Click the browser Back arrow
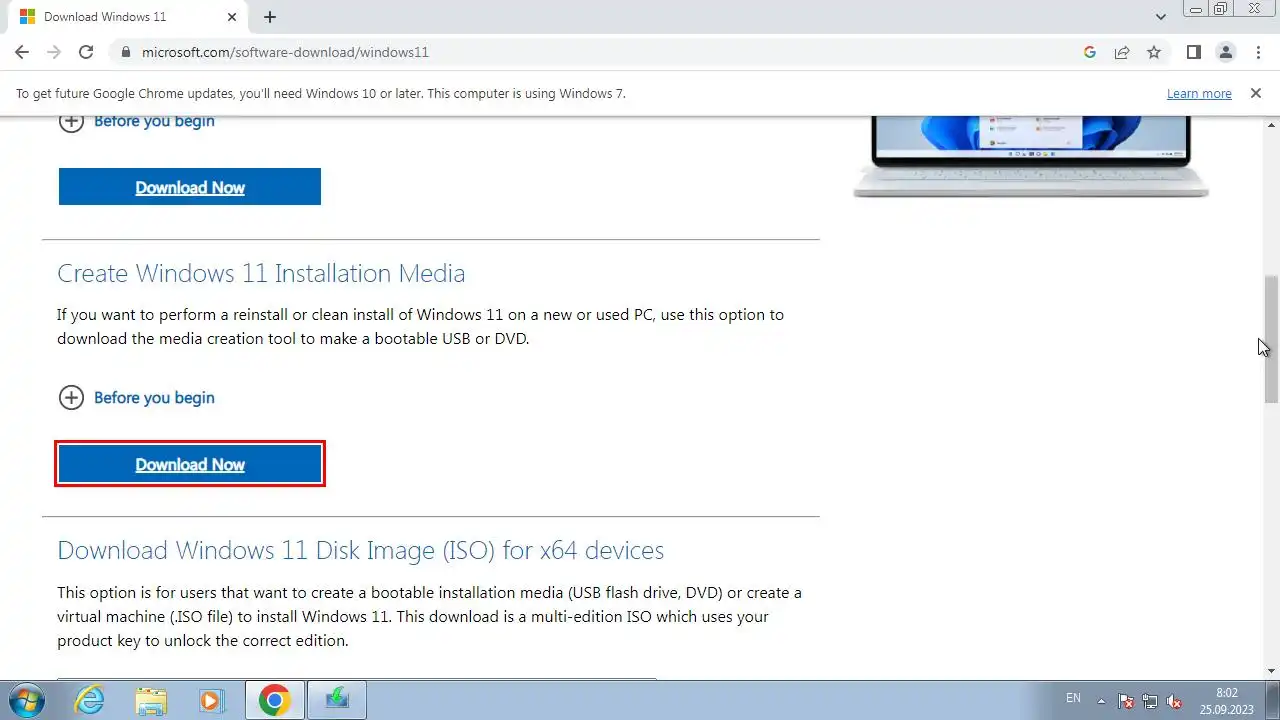1280x720 pixels. pyautogui.click(x=22, y=52)
